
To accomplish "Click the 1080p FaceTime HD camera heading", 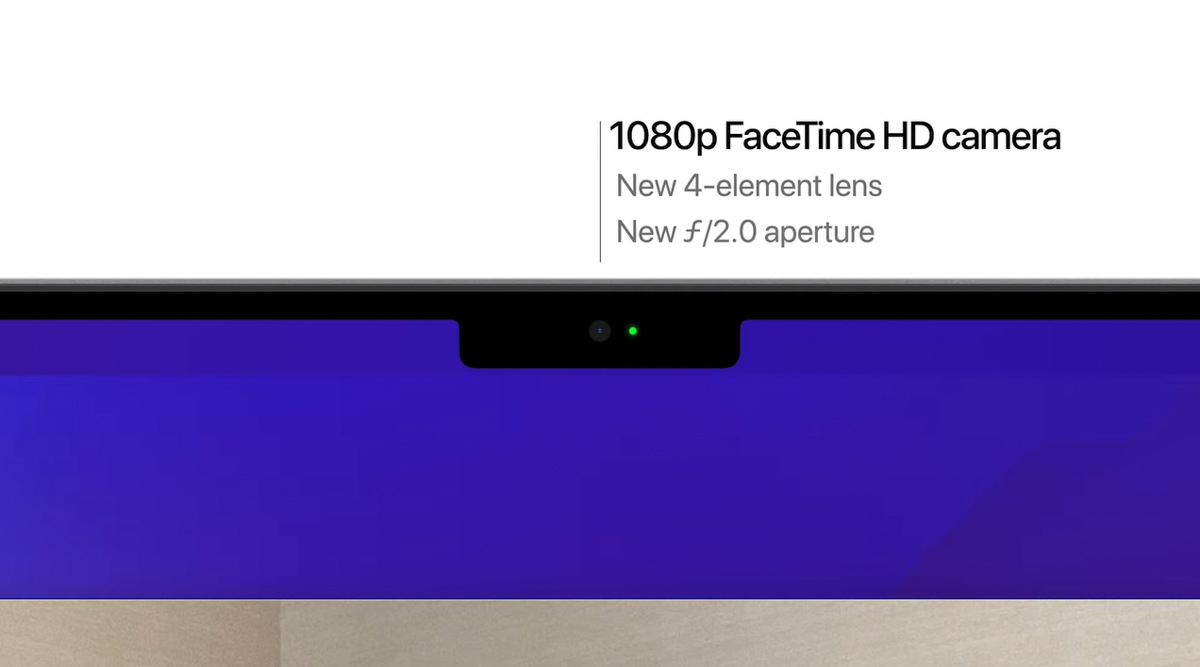I will (x=834, y=137).
